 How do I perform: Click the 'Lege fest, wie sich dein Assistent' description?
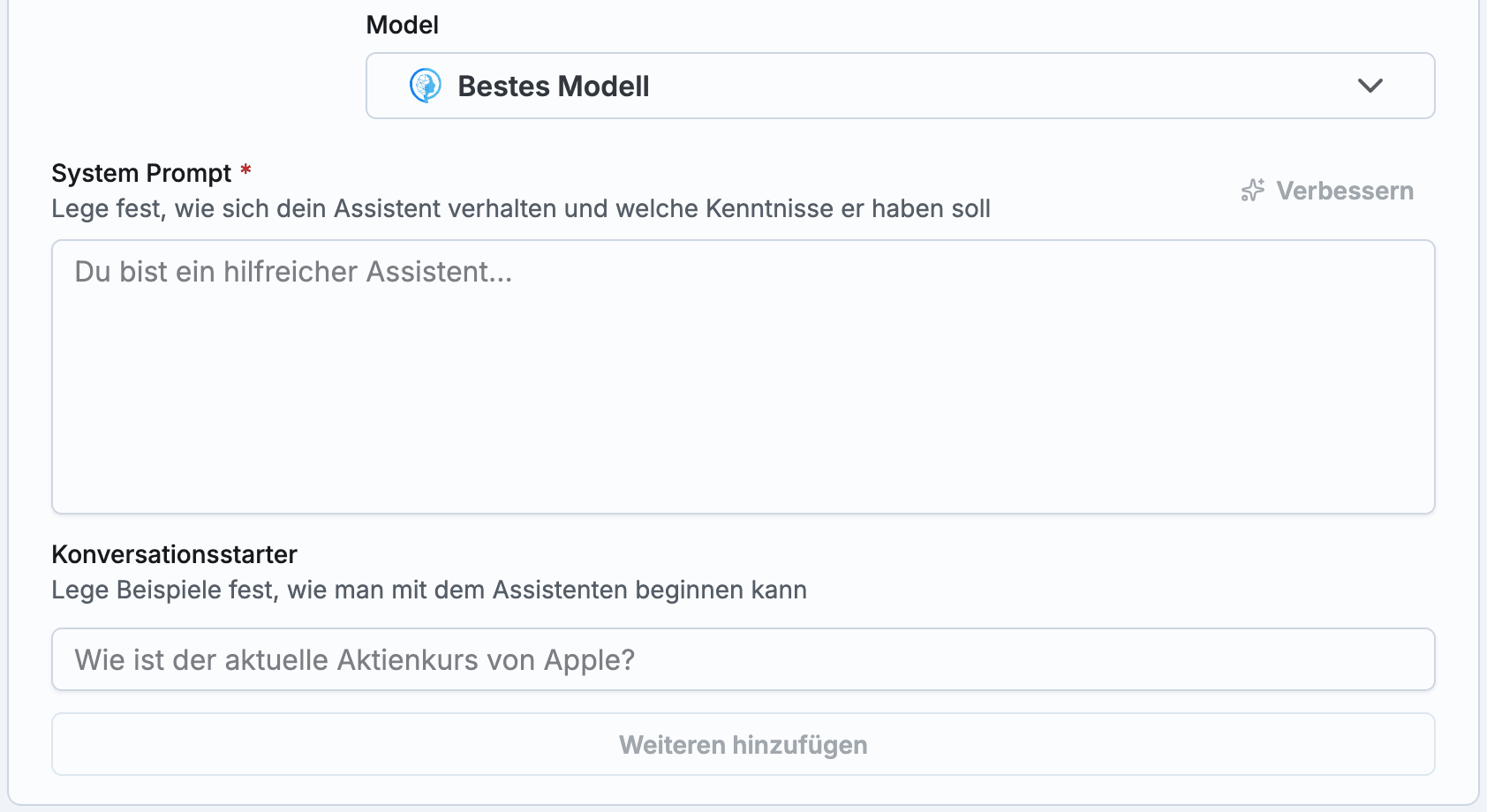click(x=520, y=209)
